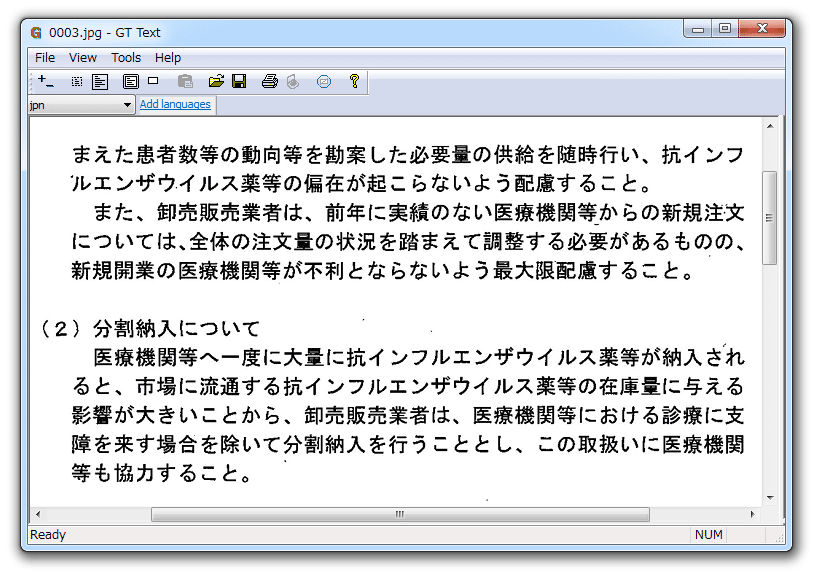Click the horizontal scrollbar left arrow
The width and height of the screenshot is (813, 574).
pos(38,514)
